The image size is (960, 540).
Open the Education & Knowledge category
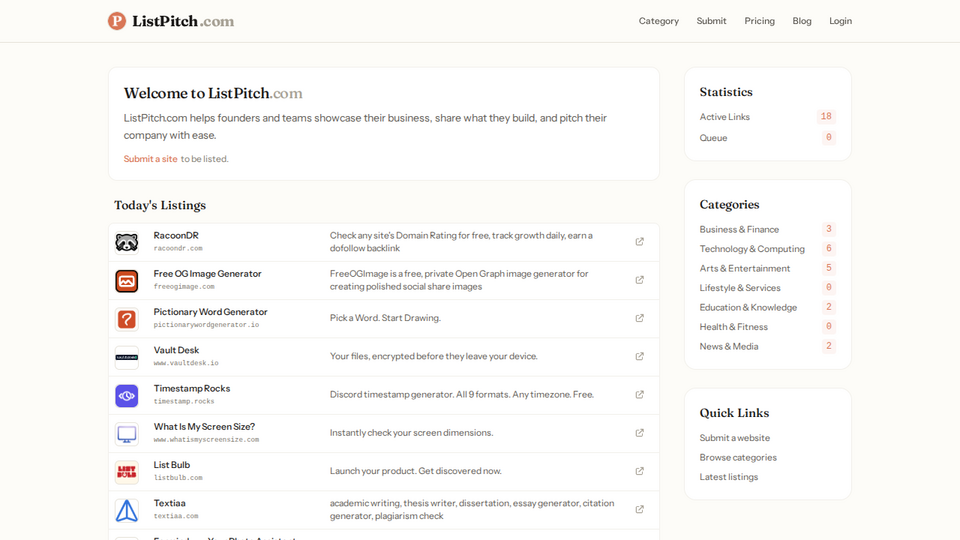point(748,307)
